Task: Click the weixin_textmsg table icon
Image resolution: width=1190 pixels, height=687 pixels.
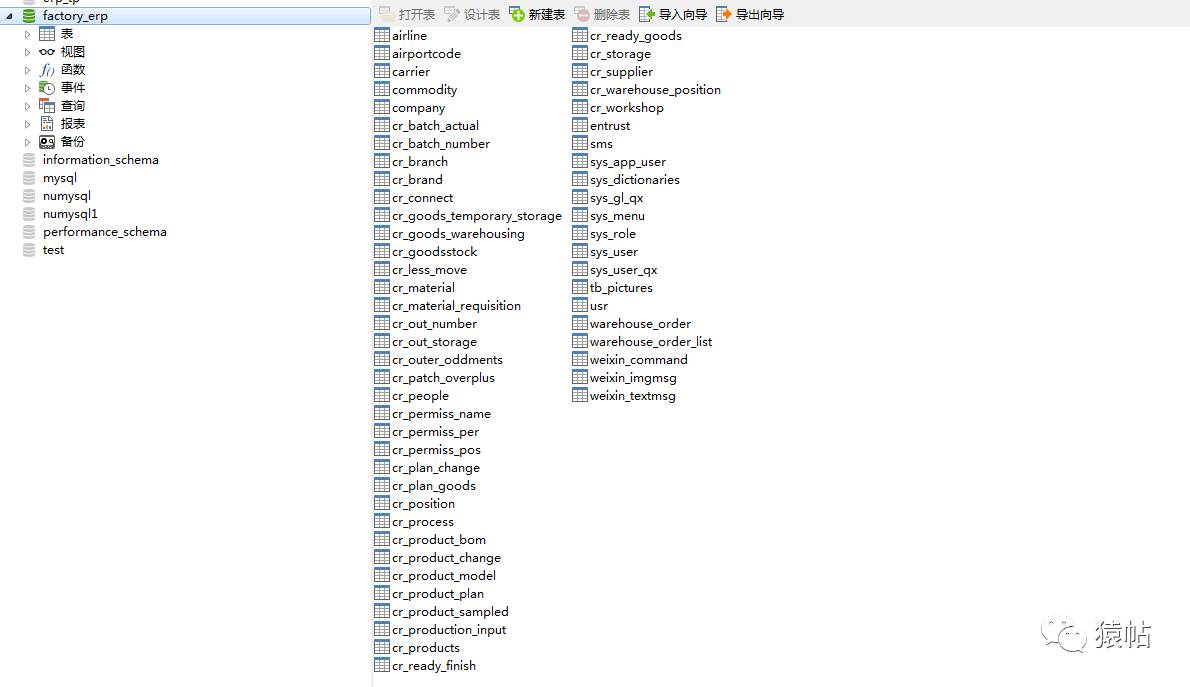Action: pyautogui.click(x=580, y=395)
